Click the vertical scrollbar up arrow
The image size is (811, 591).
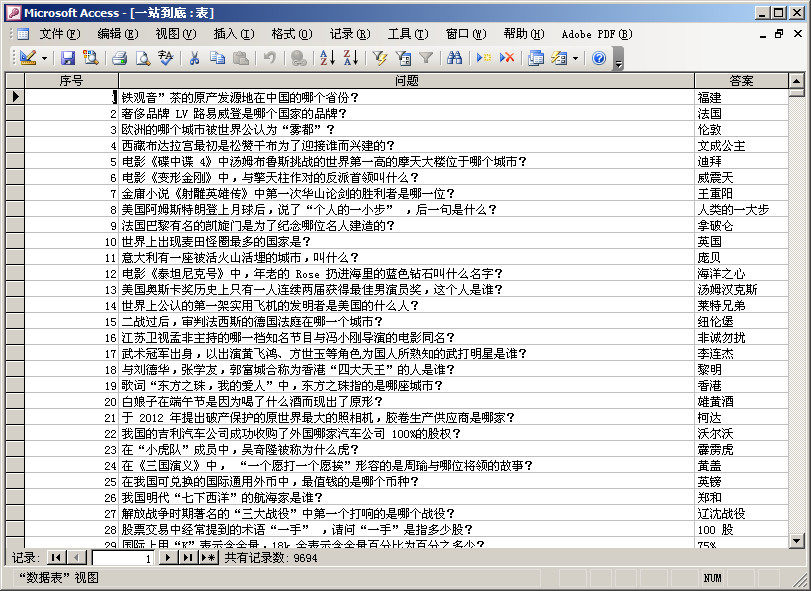pyautogui.click(x=797, y=81)
